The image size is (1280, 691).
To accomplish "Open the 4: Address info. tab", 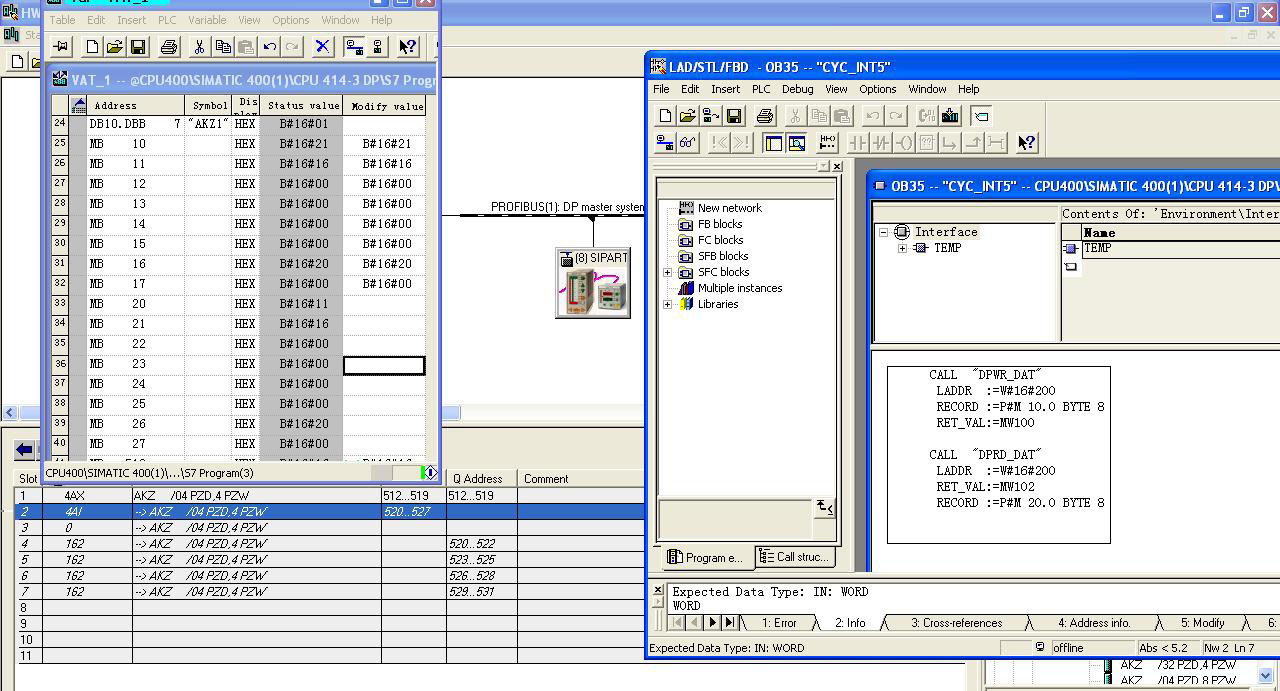I will 1094,622.
